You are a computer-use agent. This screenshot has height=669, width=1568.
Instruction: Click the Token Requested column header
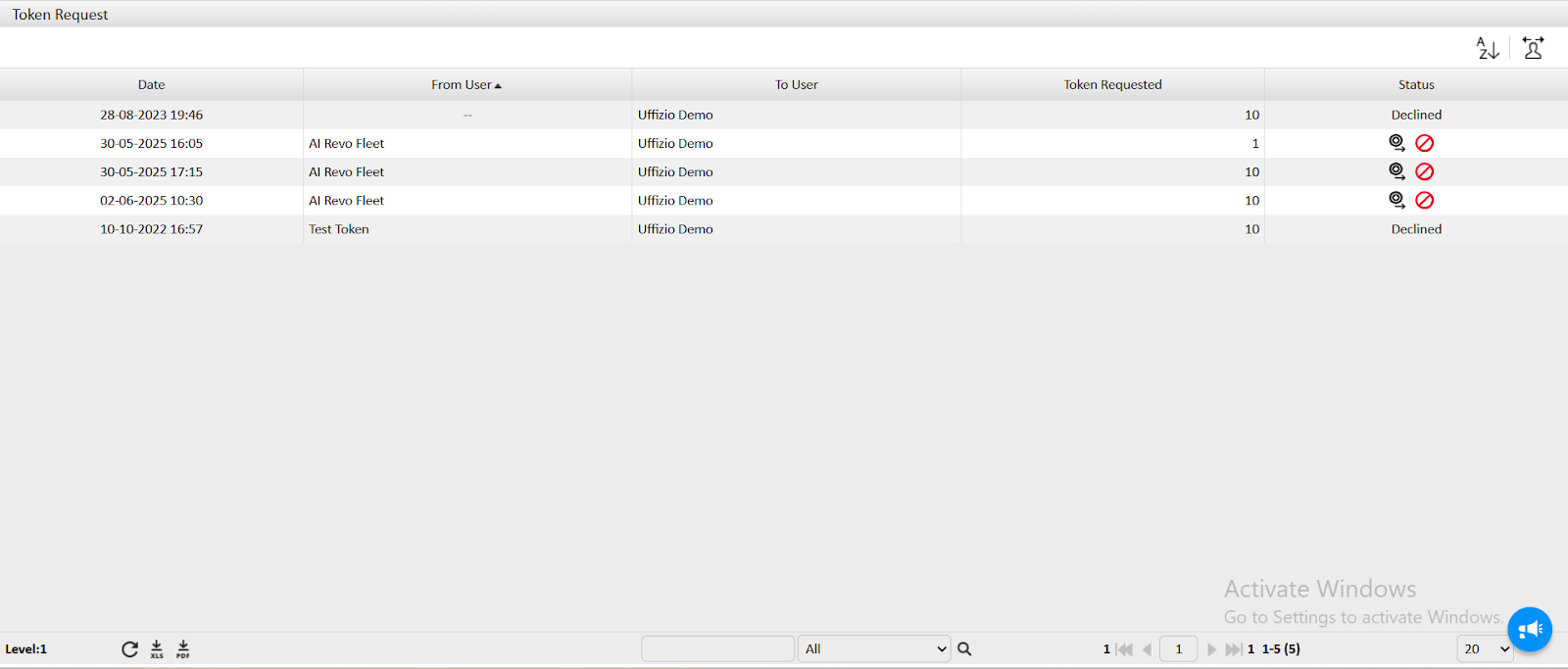click(1112, 85)
